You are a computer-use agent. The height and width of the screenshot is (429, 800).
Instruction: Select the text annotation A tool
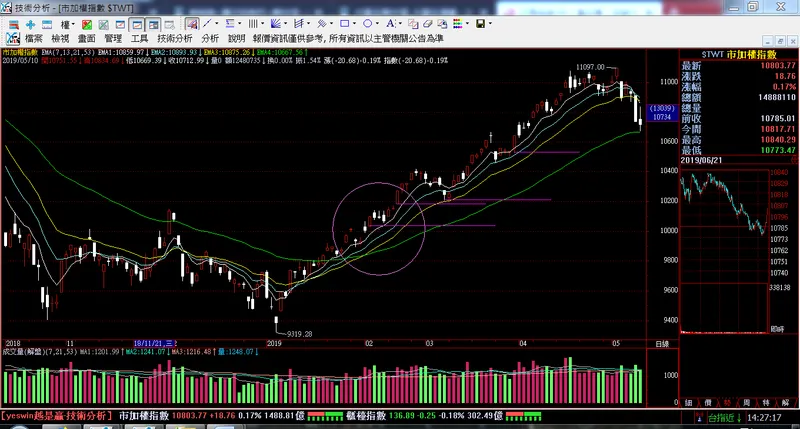click(390, 23)
